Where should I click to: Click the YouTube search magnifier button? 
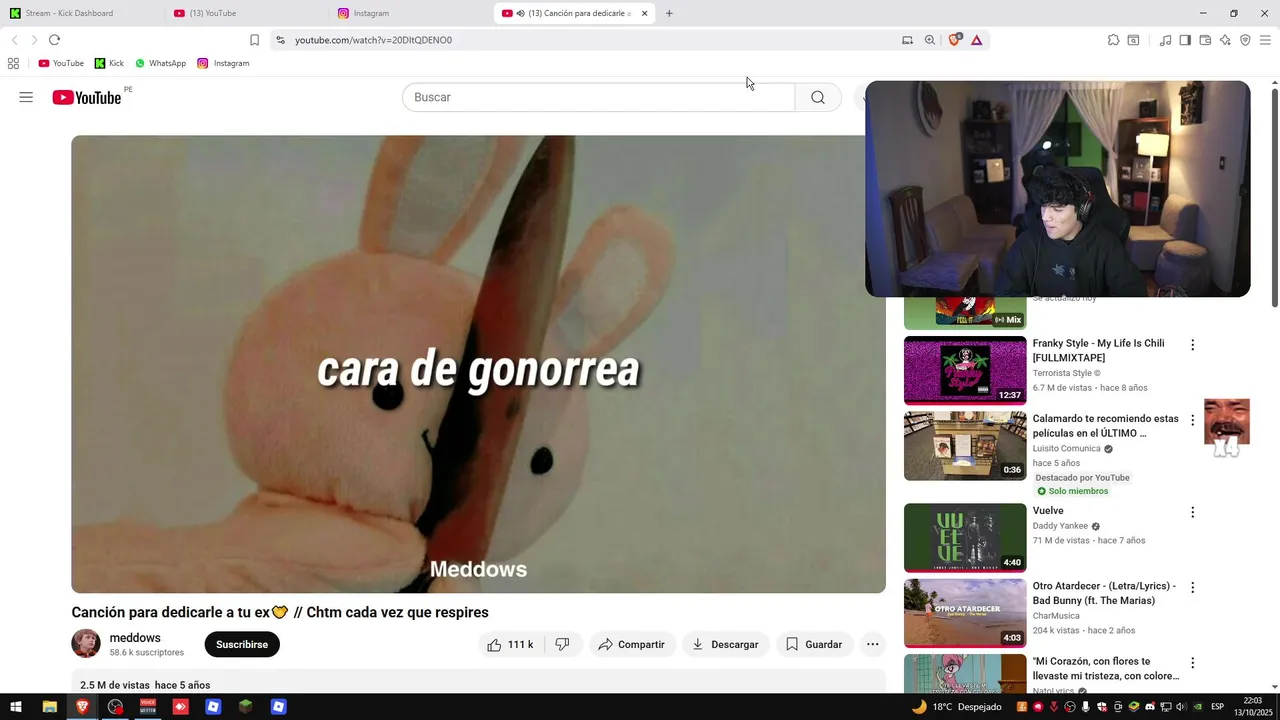click(818, 97)
